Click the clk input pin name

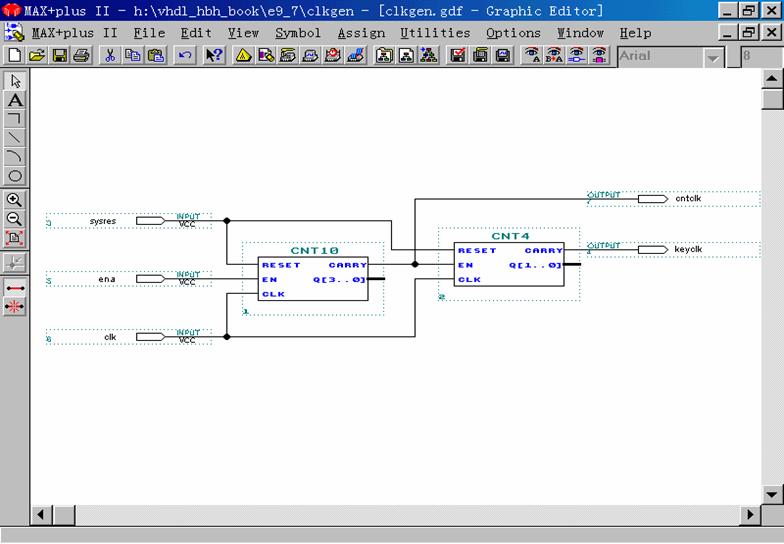pyautogui.click(x=110, y=337)
